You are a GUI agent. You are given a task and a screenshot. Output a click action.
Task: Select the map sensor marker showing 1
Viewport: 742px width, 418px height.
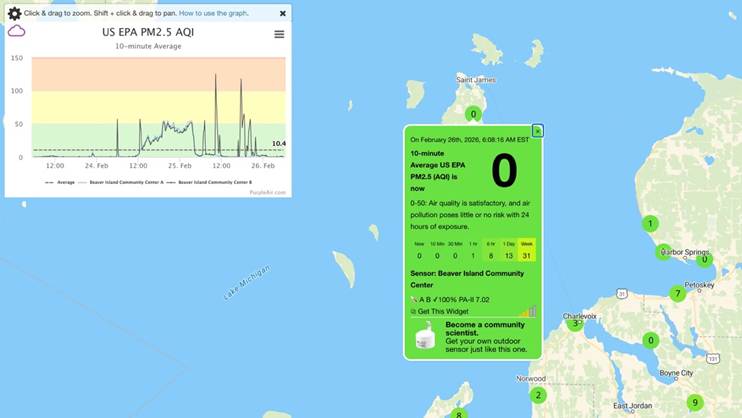coord(650,223)
